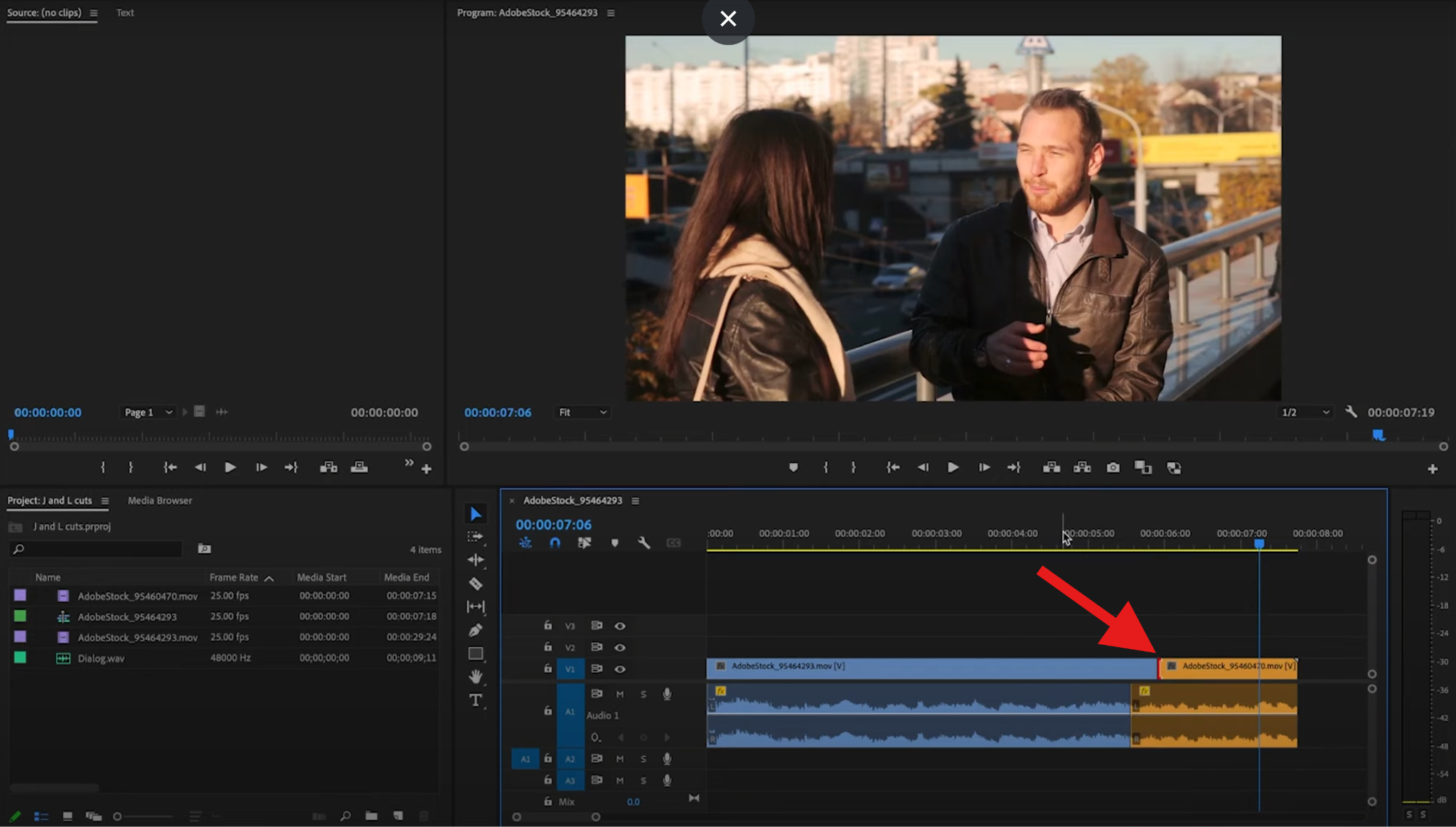Select the Pen tool

476,630
